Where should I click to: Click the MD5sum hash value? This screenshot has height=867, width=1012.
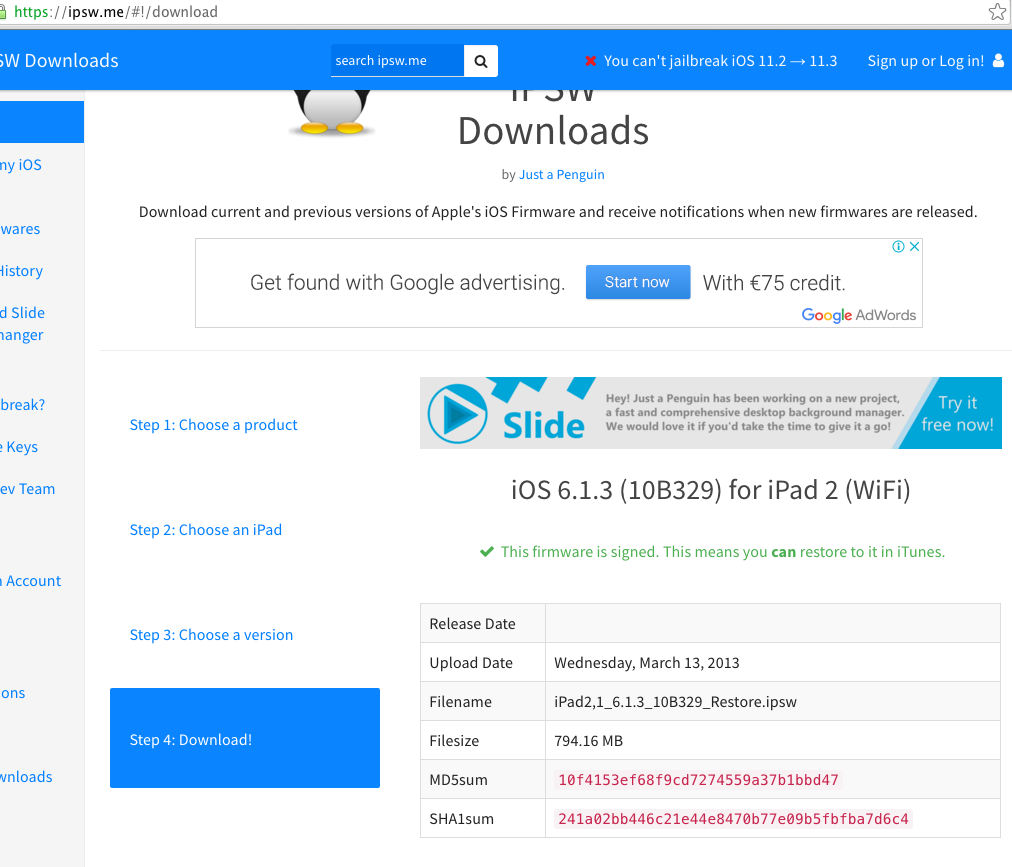[698, 780]
